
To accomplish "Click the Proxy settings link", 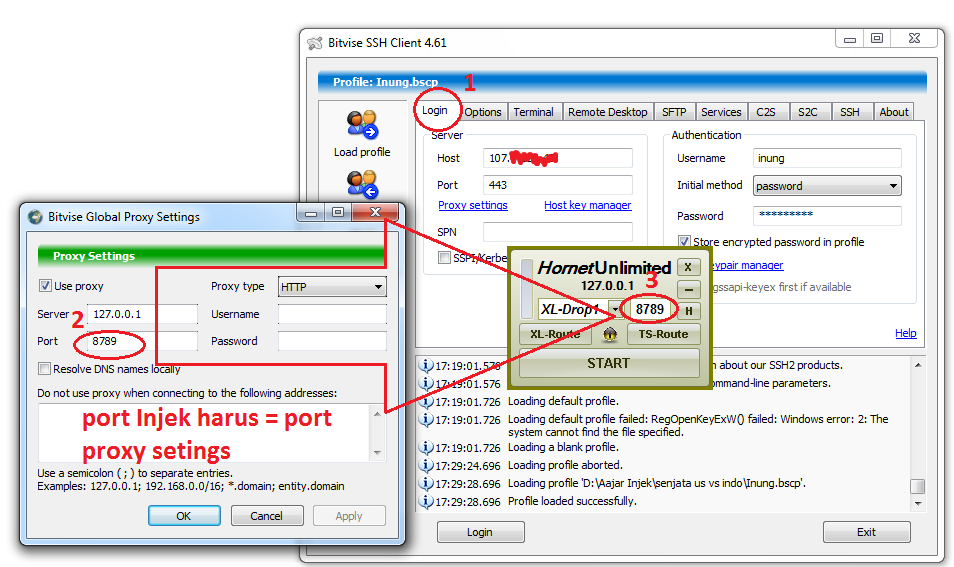I will click(x=473, y=205).
